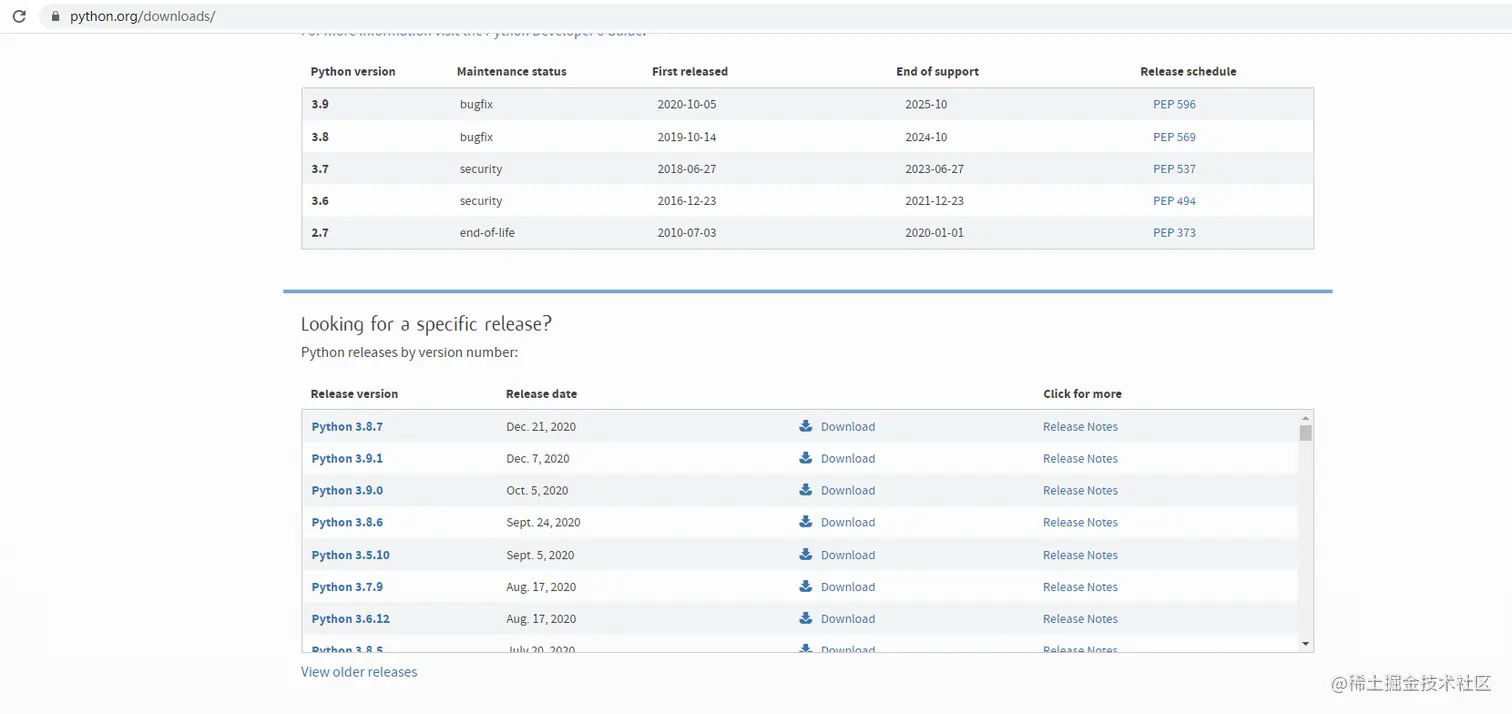Click download icon for Python 3.8.7
Screen dimensions: 1512x714
pyautogui.click(x=806, y=426)
